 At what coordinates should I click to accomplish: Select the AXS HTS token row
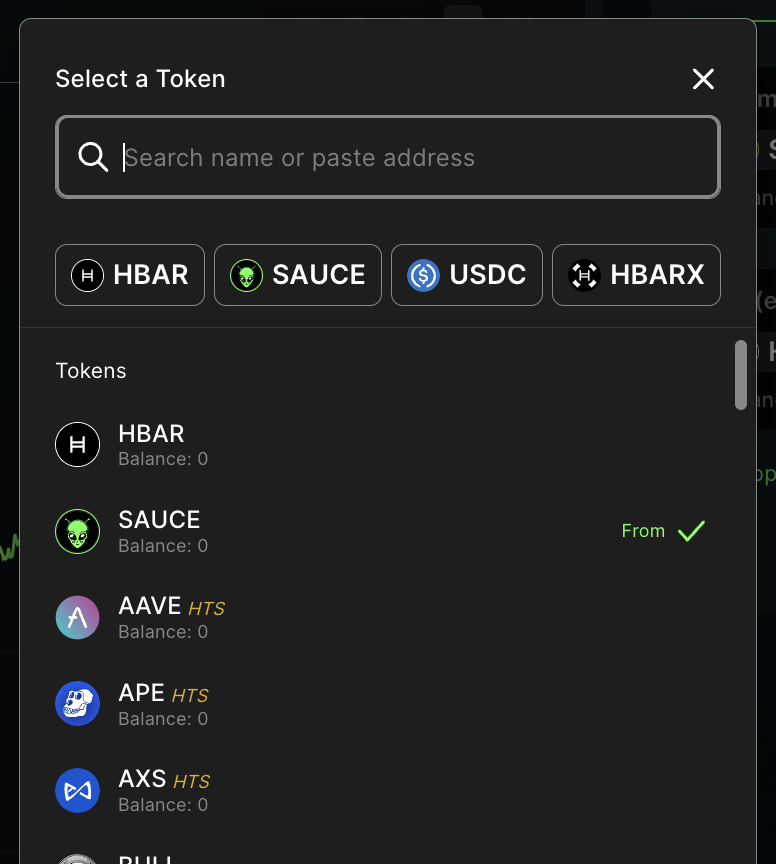click(380, 791)
